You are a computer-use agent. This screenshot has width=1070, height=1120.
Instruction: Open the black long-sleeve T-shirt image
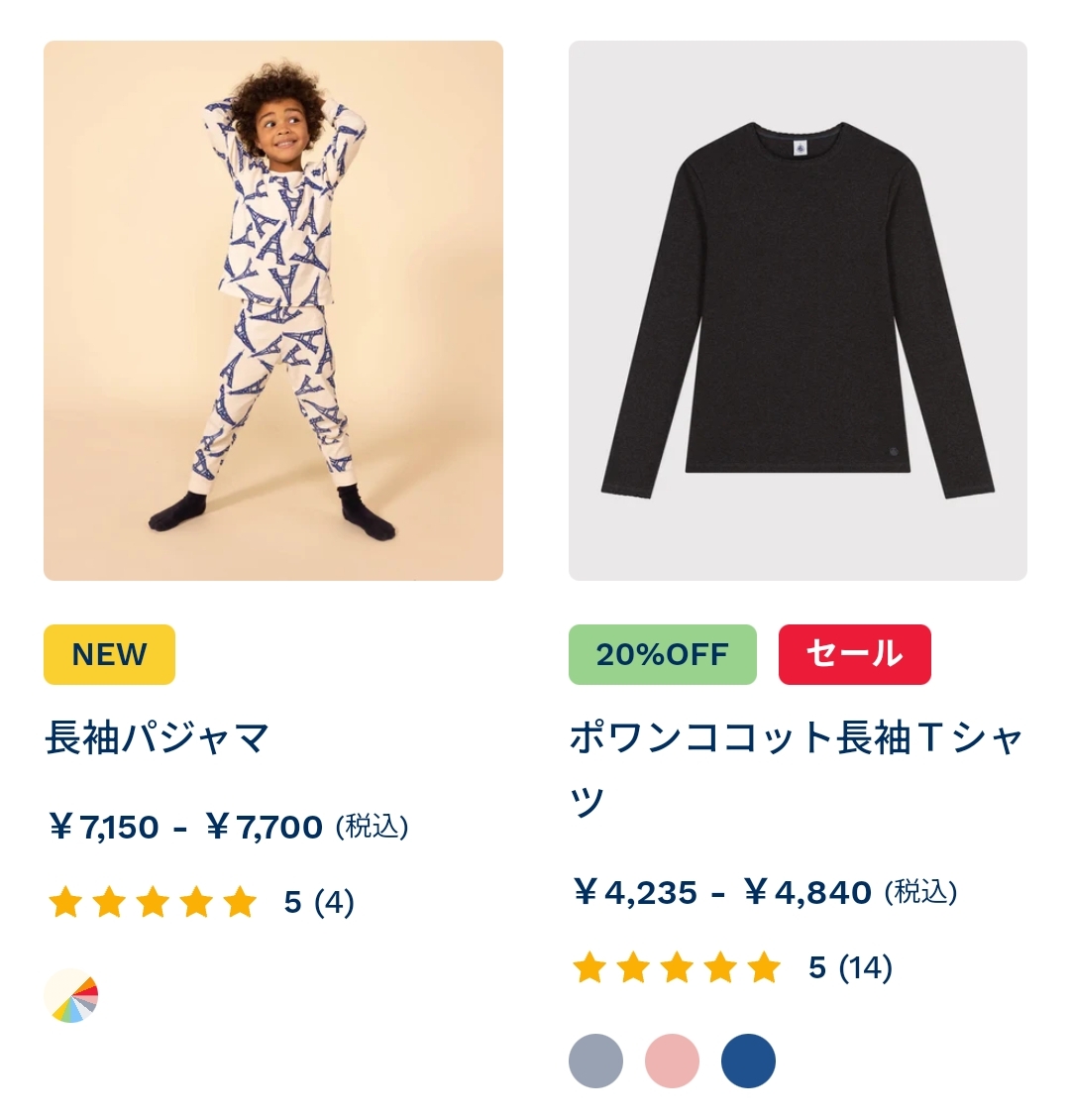click(798, 310)
